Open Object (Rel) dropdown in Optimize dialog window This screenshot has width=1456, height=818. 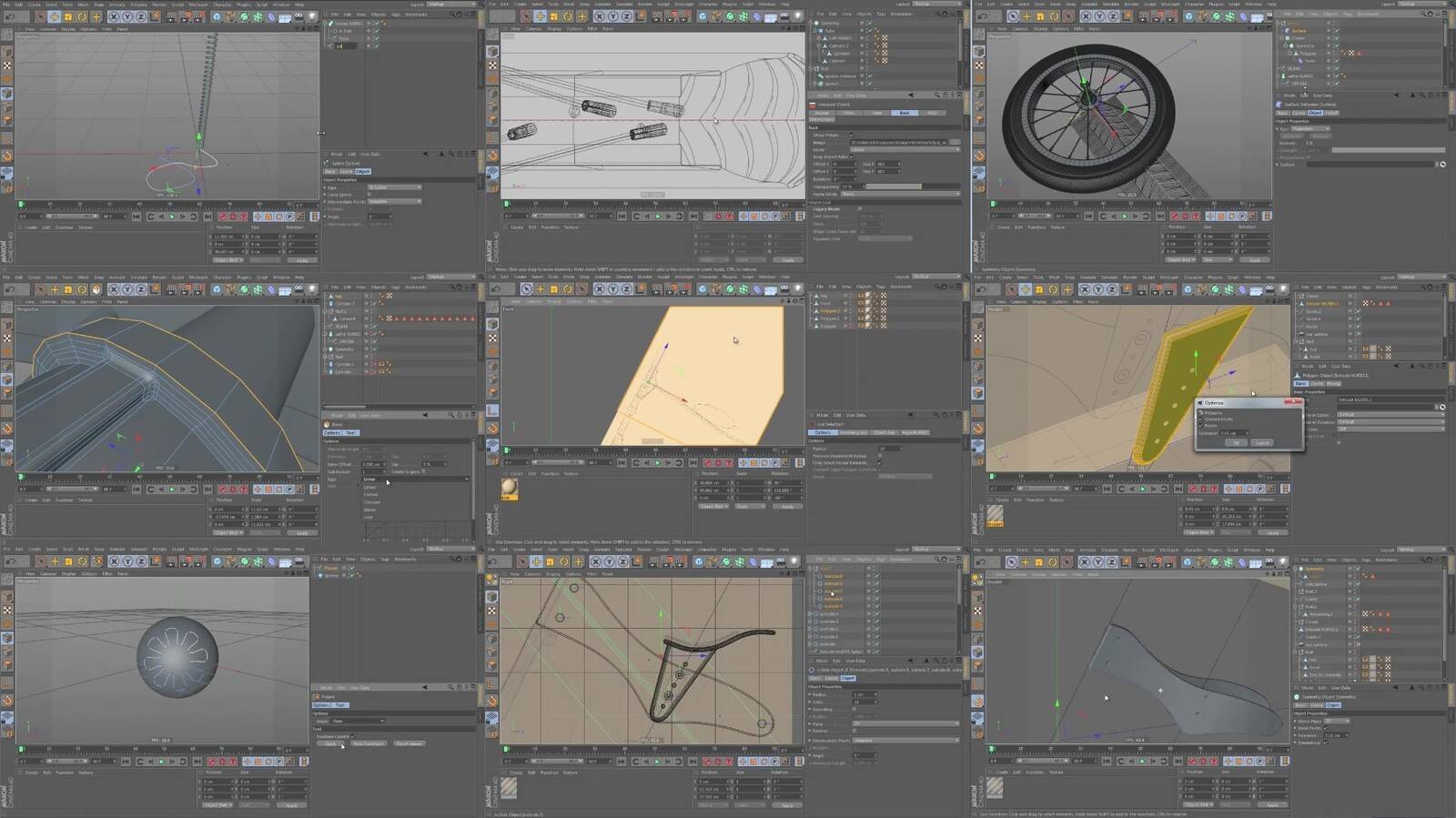pos(1198,532)
